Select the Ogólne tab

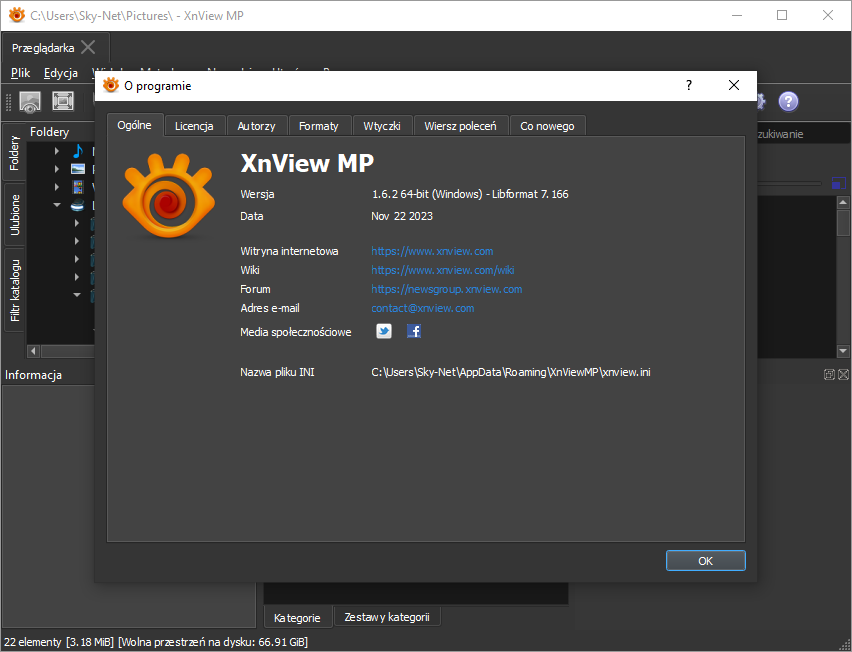pos(134,125)
